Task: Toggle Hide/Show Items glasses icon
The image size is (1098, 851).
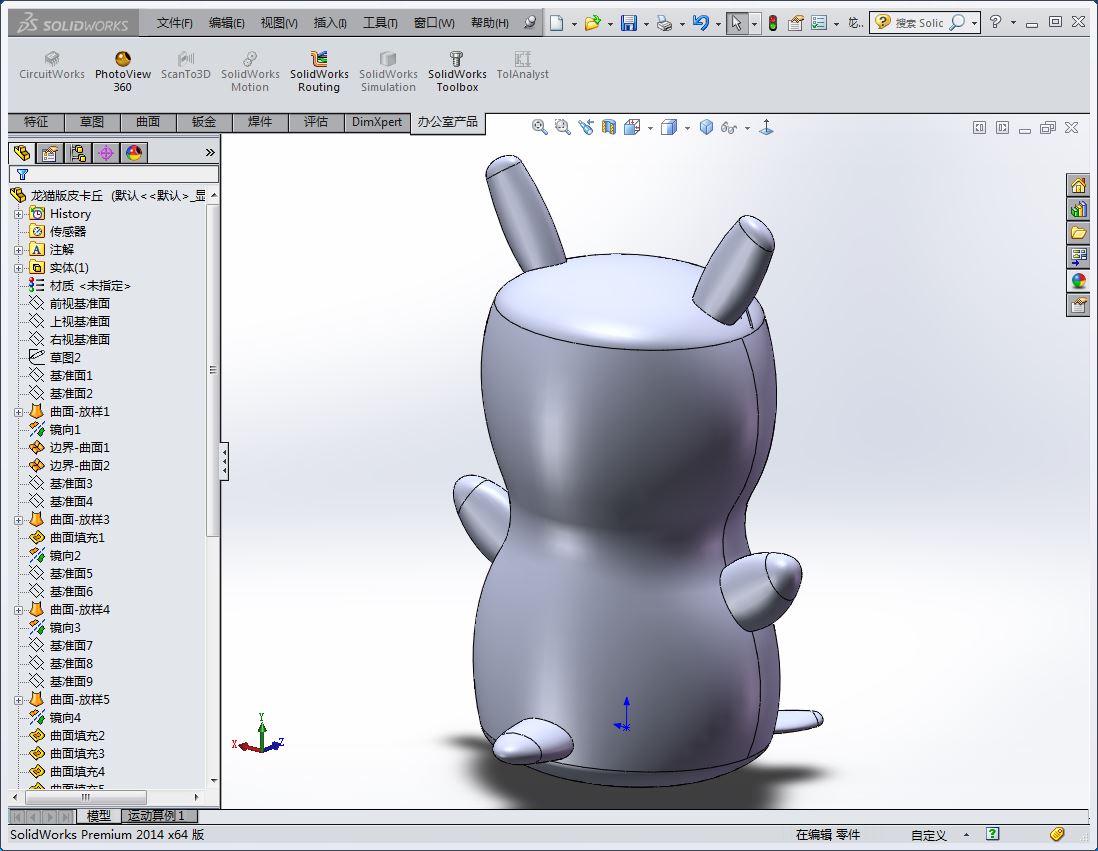Action: 729,127
